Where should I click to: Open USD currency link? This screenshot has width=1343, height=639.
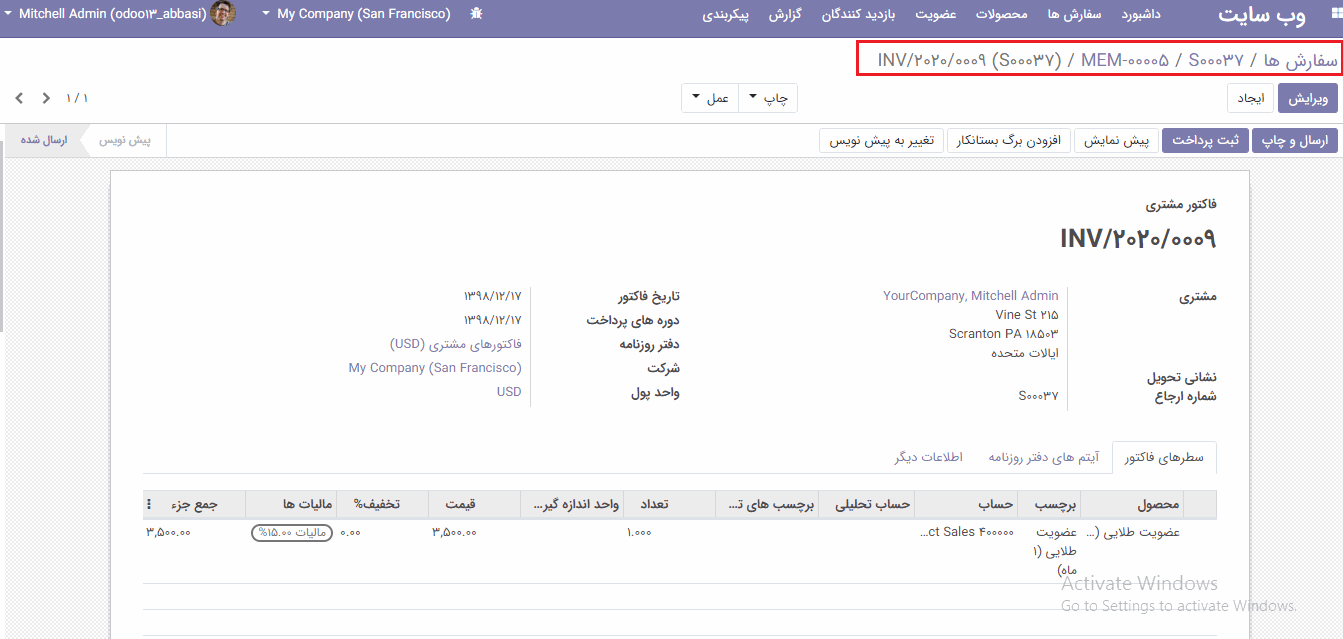(509, 392)
